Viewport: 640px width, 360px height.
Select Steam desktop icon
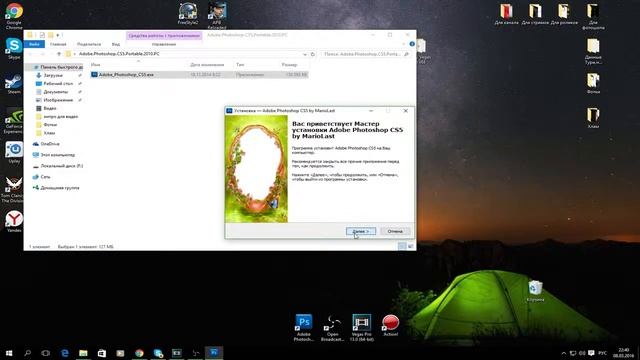[x=14, y=84]
